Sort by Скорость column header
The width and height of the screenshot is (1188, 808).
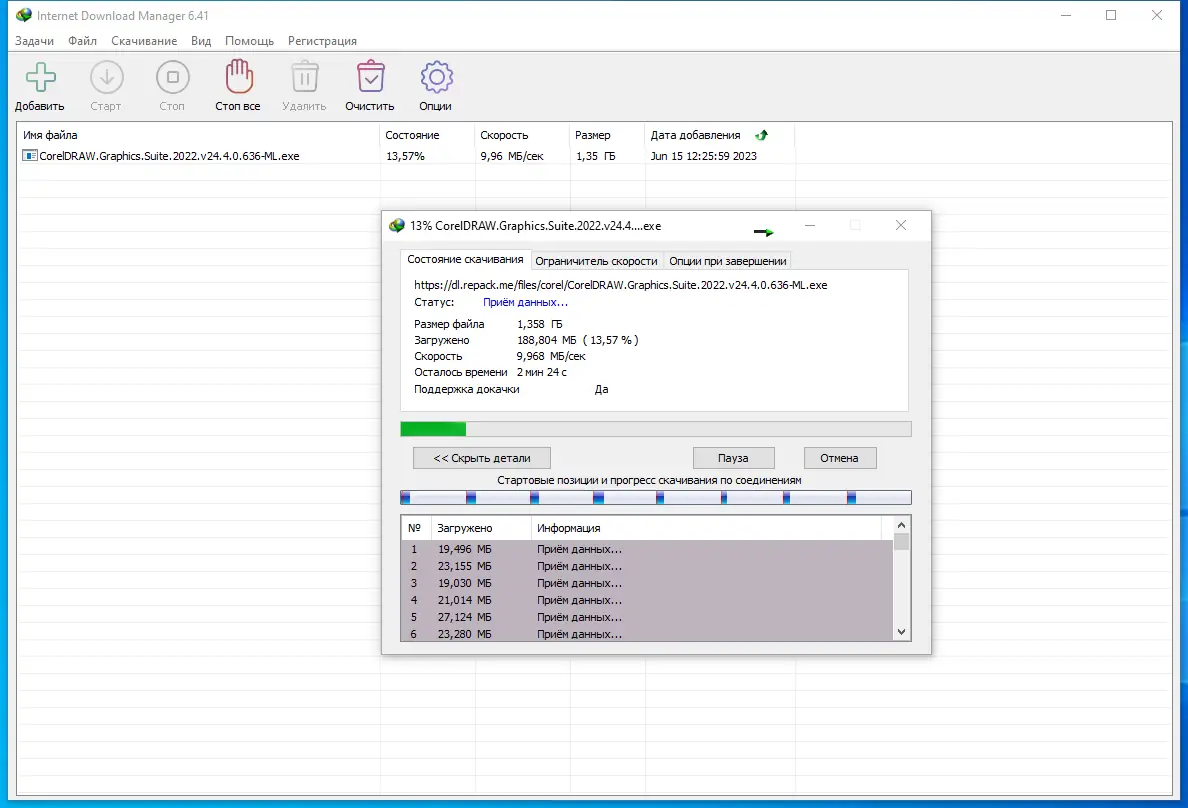tap(522, 135)
